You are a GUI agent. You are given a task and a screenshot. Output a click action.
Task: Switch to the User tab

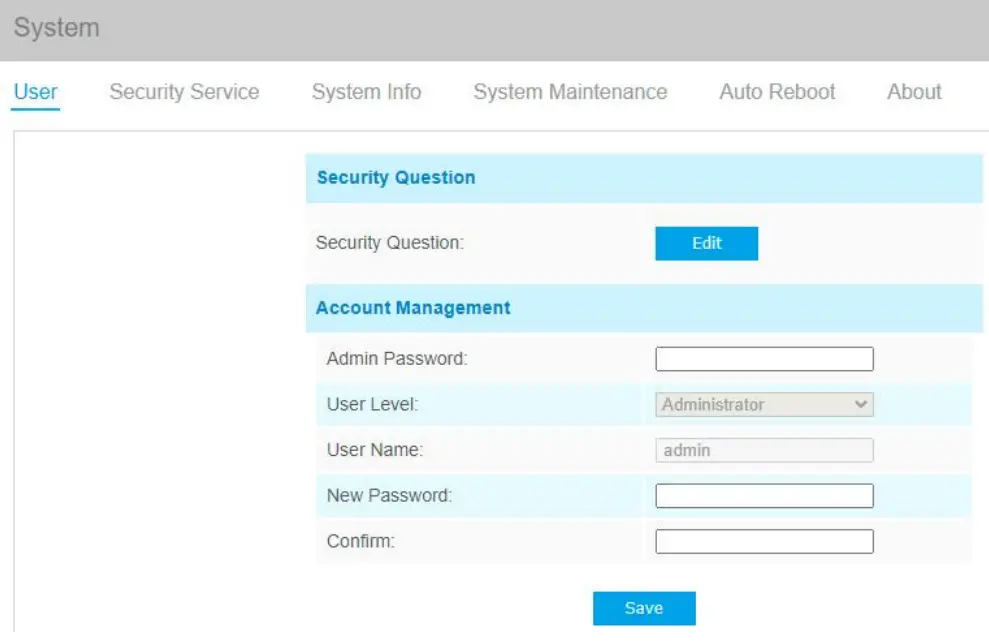(35, 92)
